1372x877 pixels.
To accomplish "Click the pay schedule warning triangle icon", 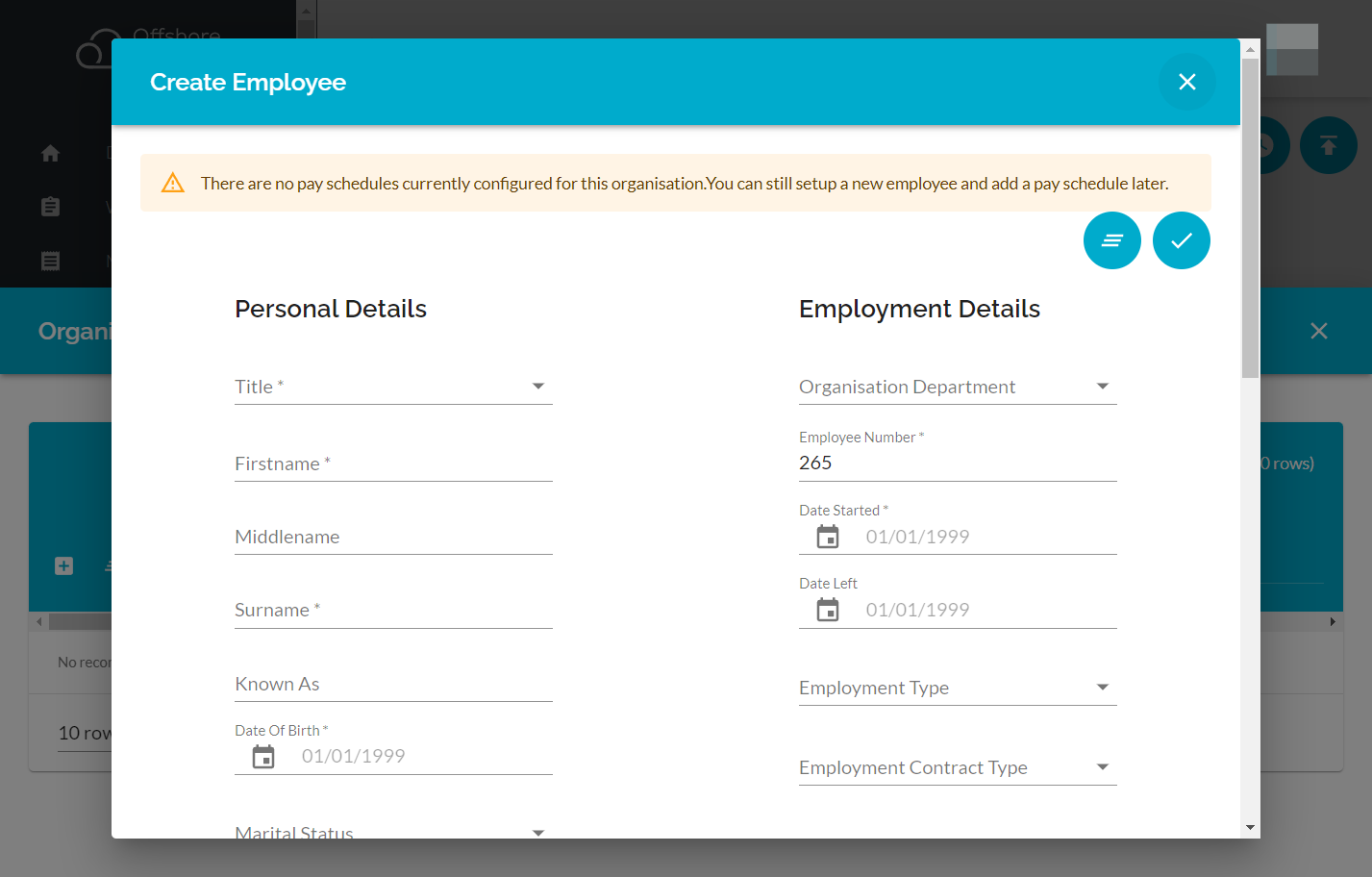I will point(173,183).
